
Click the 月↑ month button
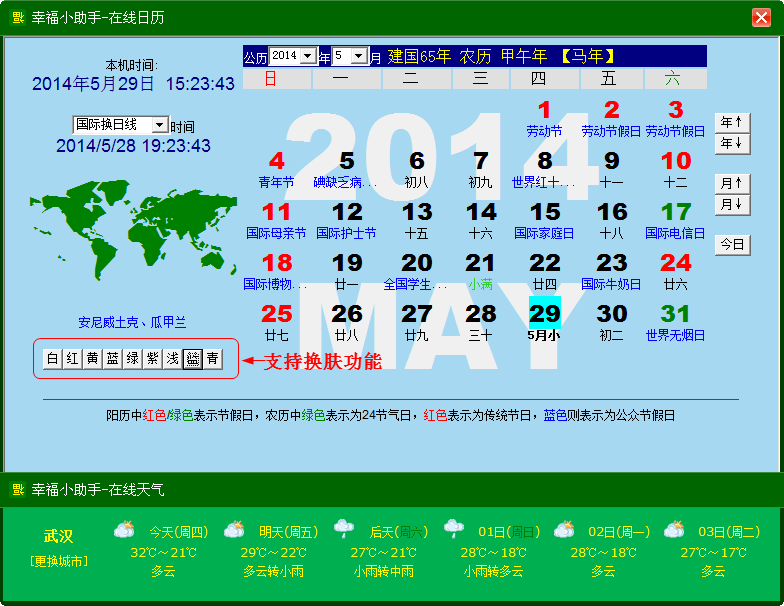(732, 183)
